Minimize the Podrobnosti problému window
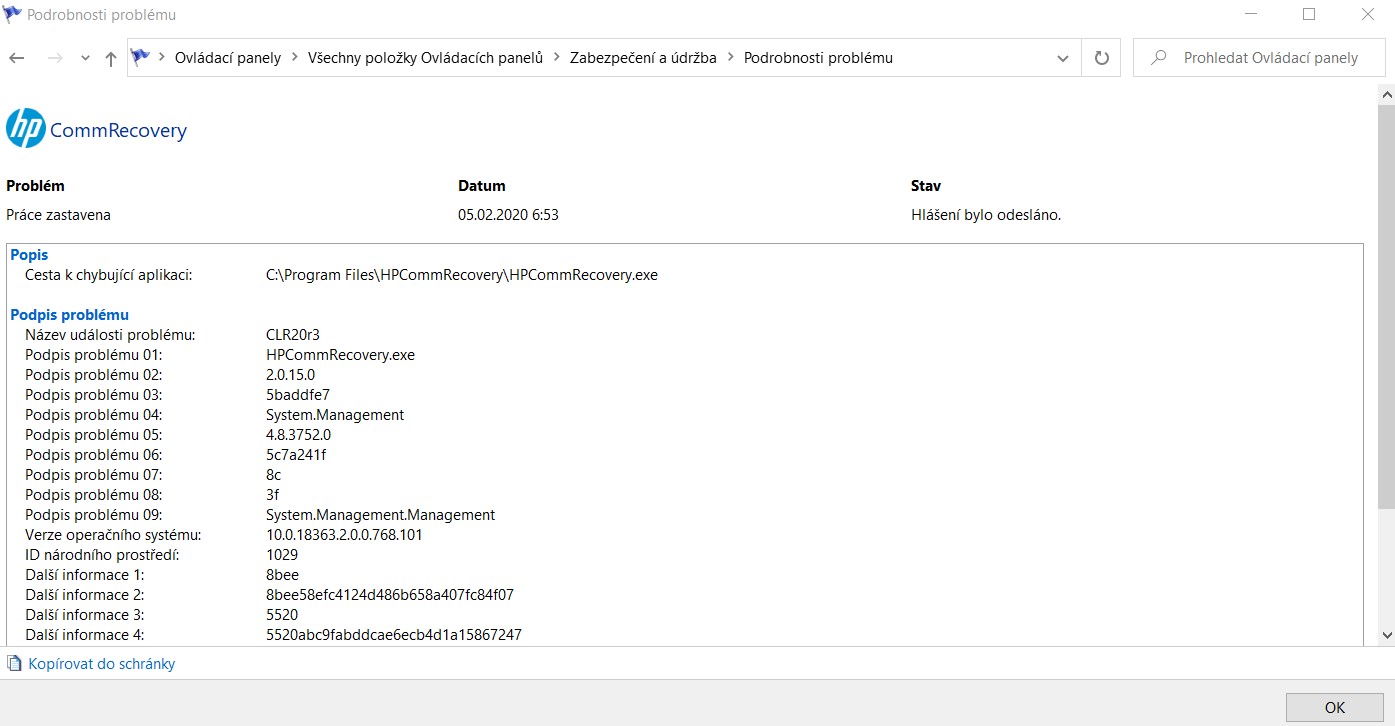The height and width of the screenshot is (726, 1395). click(1251, 15)
